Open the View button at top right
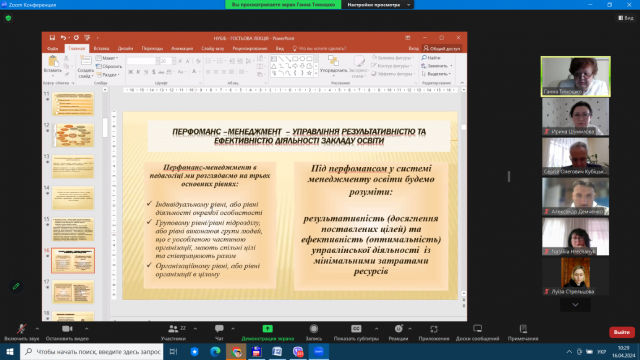The image size is (640, 360). (x=626, y=18)
